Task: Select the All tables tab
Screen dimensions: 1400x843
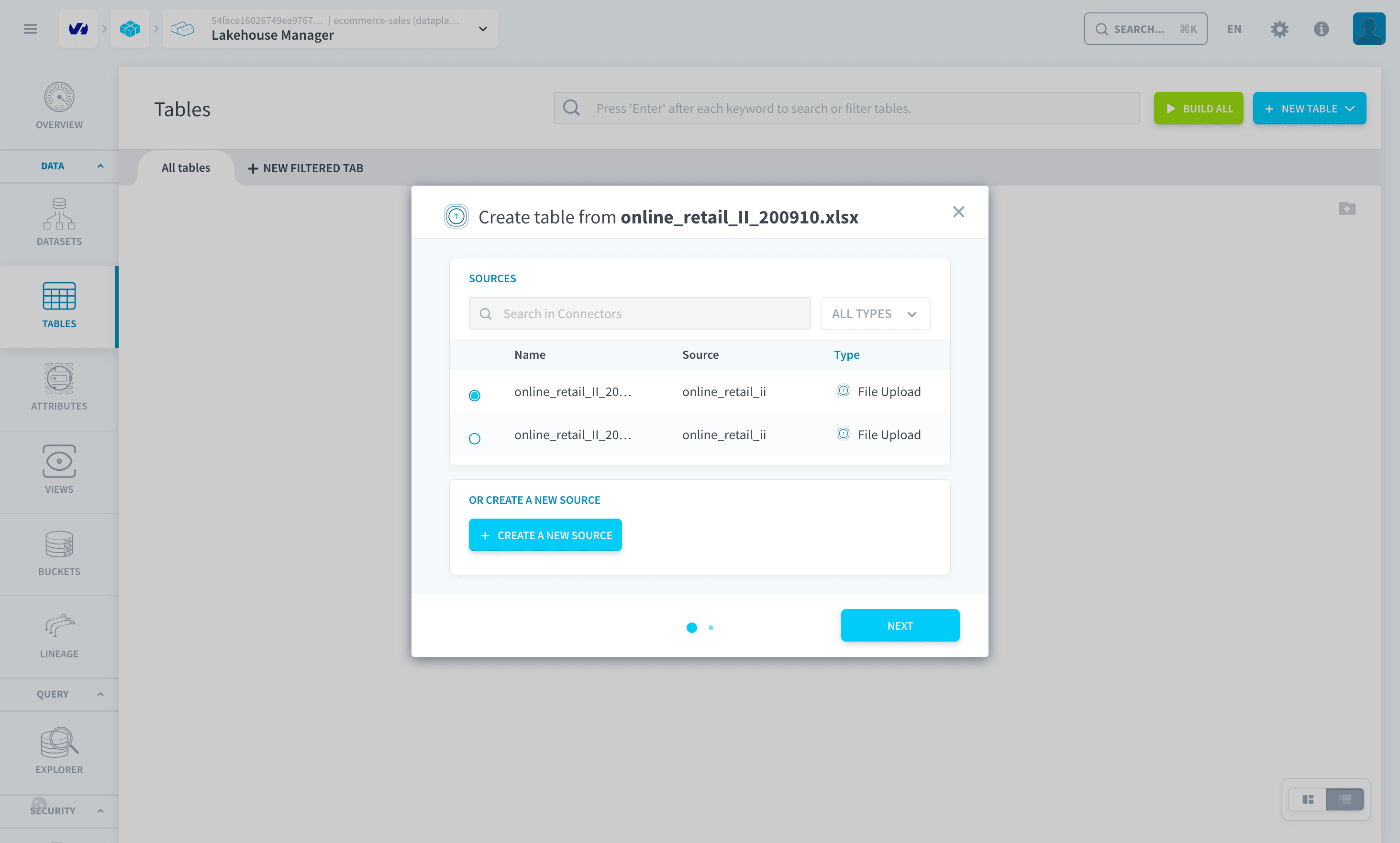Action: (186, 168)
